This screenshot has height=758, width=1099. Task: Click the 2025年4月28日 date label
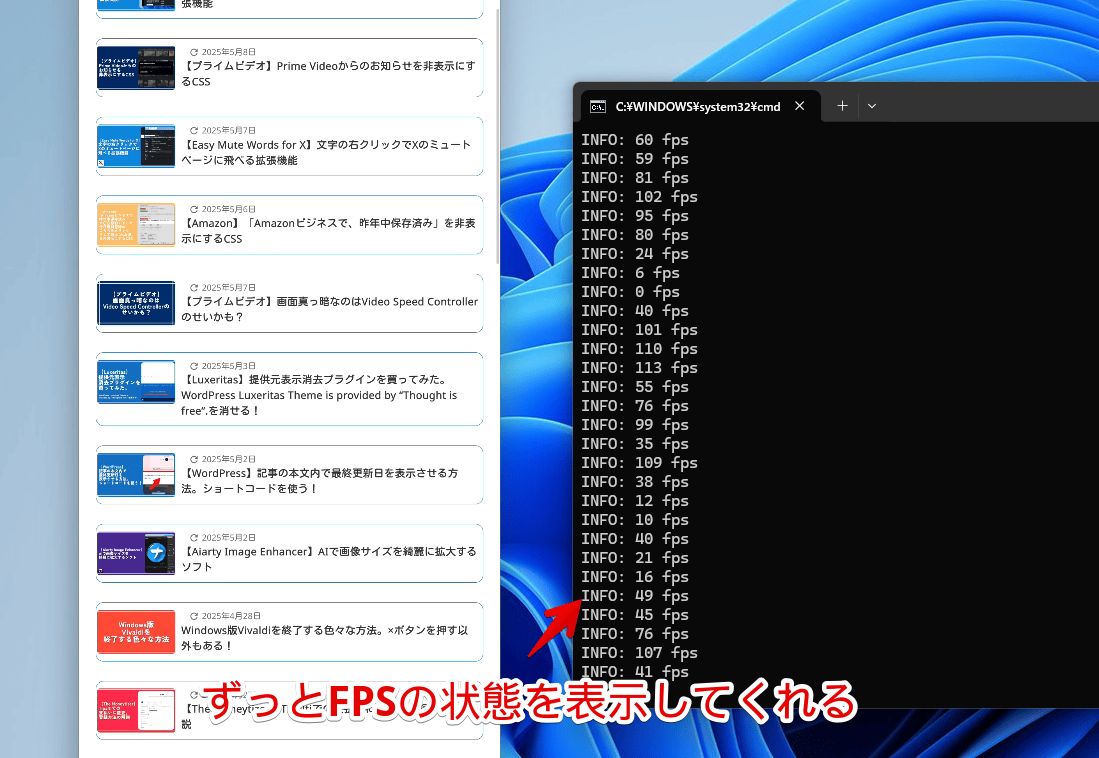click(231, 616)
